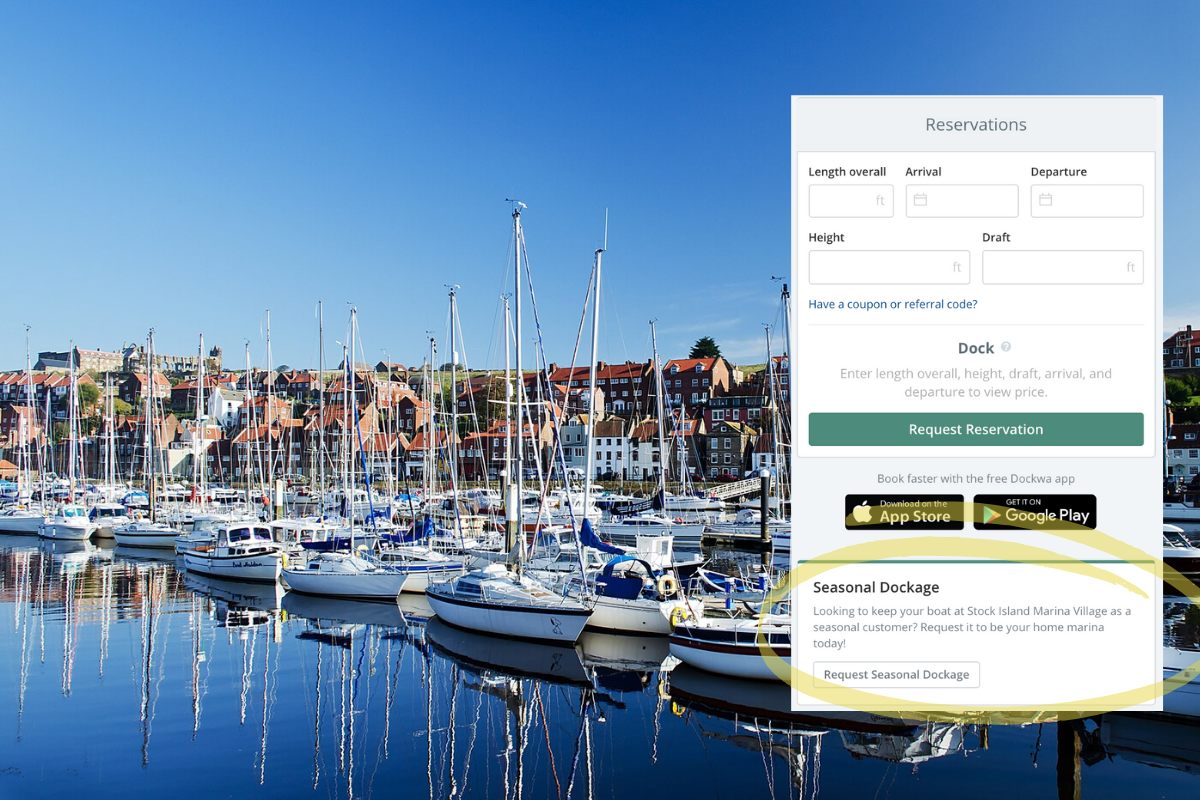Click the Length overall input field
This screenshot has height=800, width=1200.
(x=851, y=201)
